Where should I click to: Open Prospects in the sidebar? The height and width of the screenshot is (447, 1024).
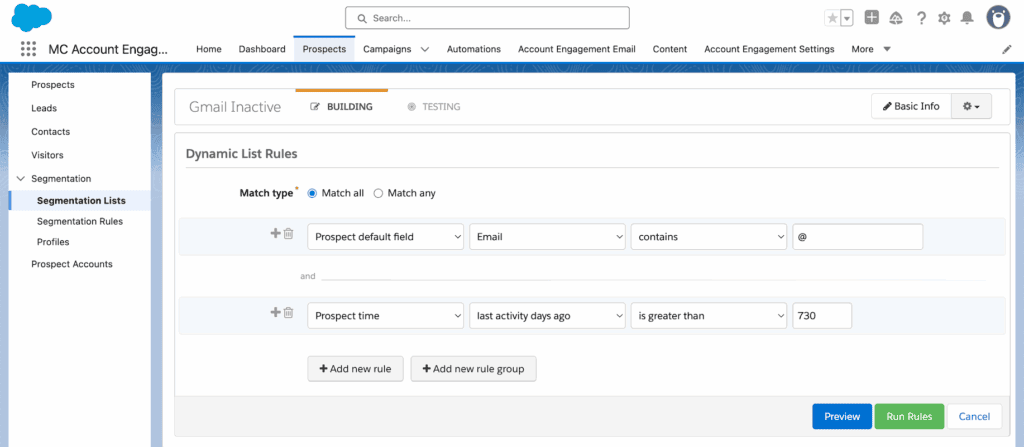tap(53, 85)
